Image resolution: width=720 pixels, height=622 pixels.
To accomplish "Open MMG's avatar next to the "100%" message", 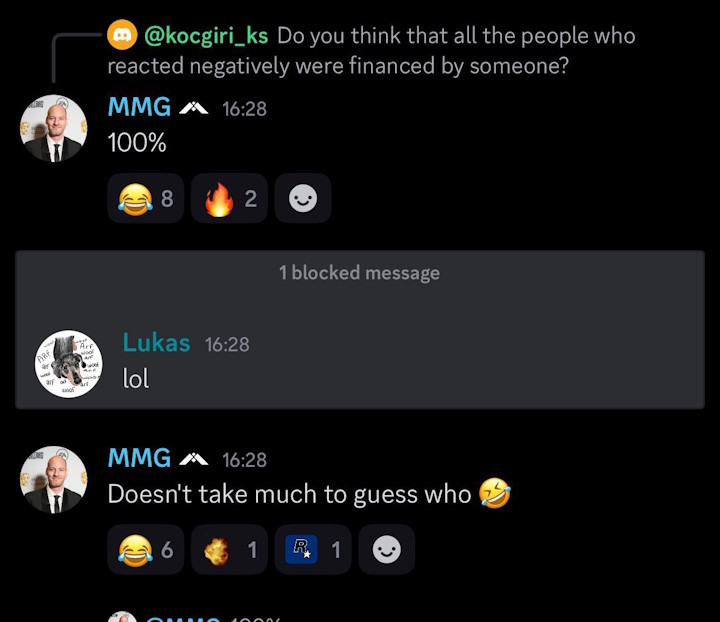I will pos(54,129).
